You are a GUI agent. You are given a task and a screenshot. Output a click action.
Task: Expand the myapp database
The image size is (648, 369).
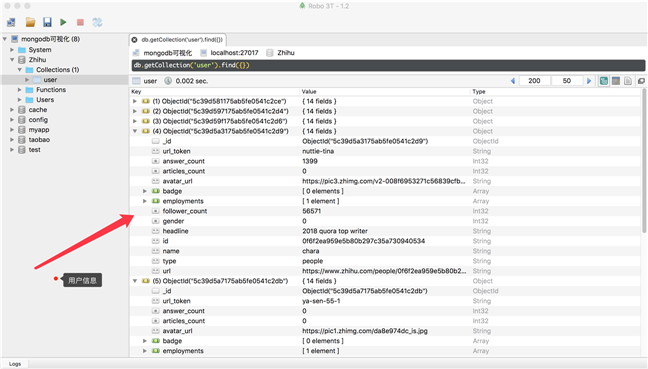point(12,130)
